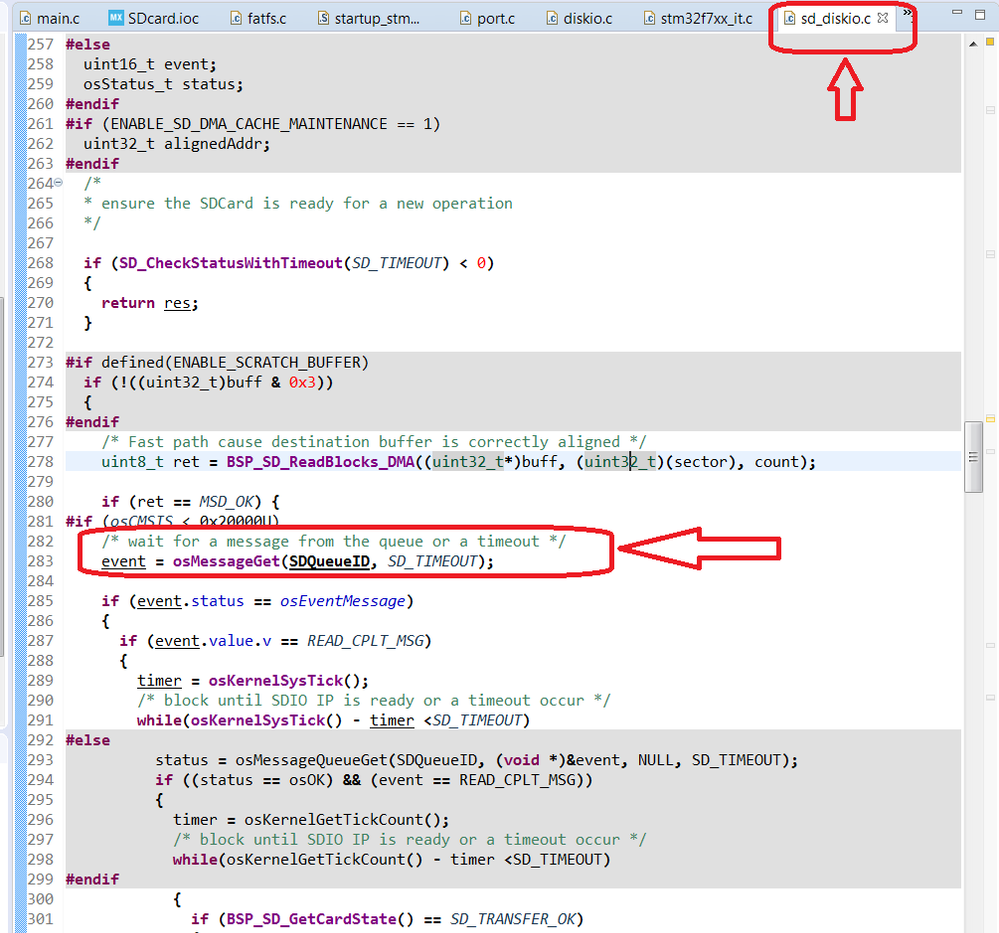Click the 'return res;' statement

point(150,302)
